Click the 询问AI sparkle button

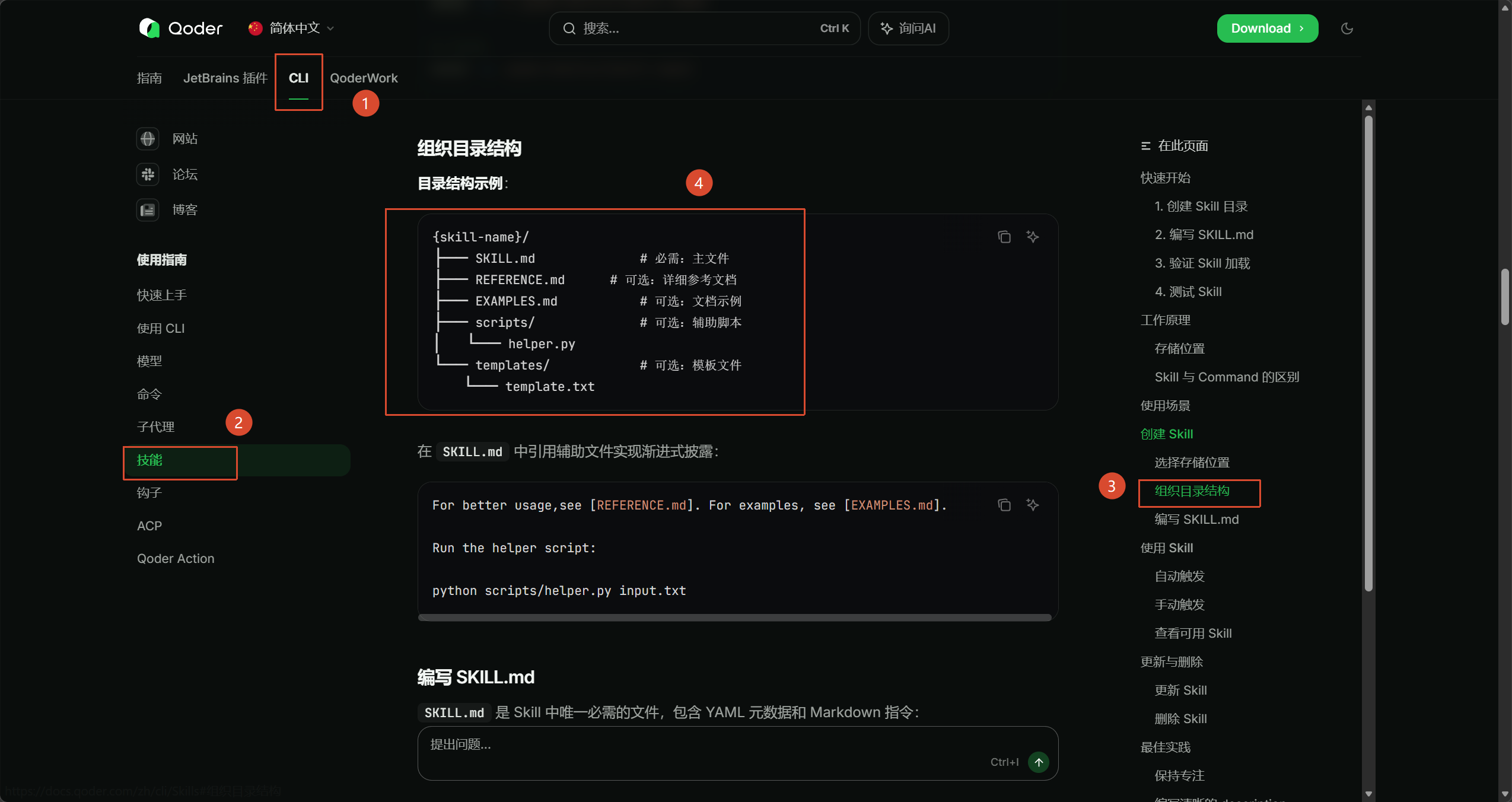coord(908,28)
